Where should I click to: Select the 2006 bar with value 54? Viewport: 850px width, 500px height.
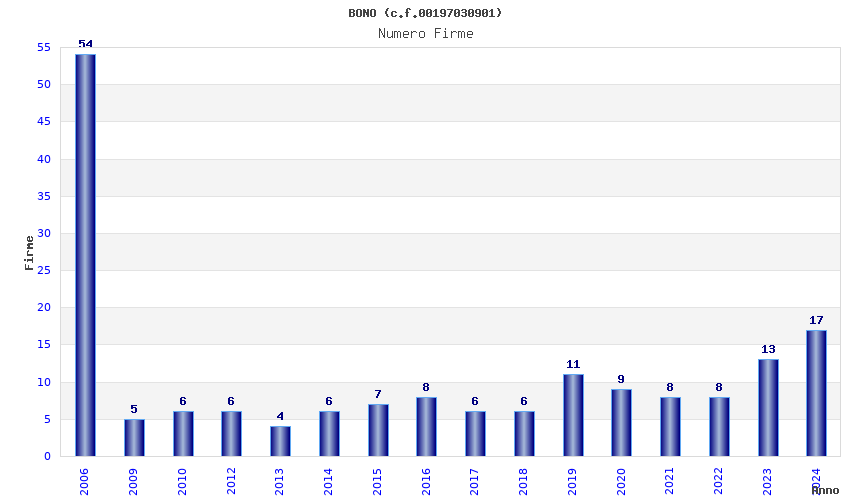click(86, 255)
